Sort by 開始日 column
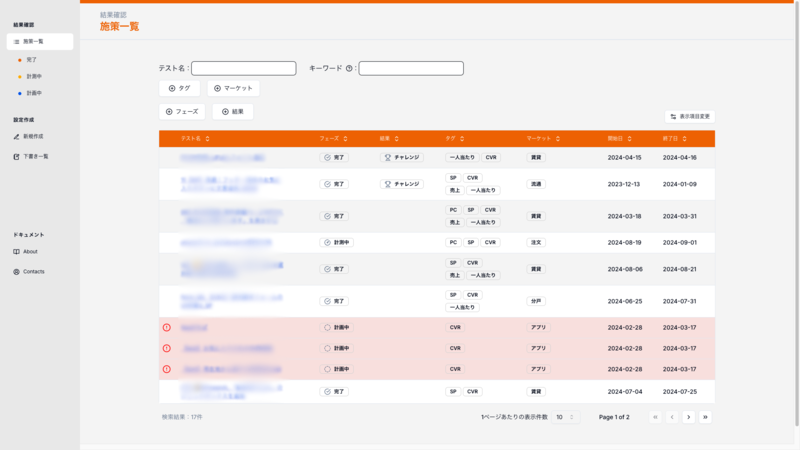Viewport: 800px width, 450px height. [x=619, y=139]
